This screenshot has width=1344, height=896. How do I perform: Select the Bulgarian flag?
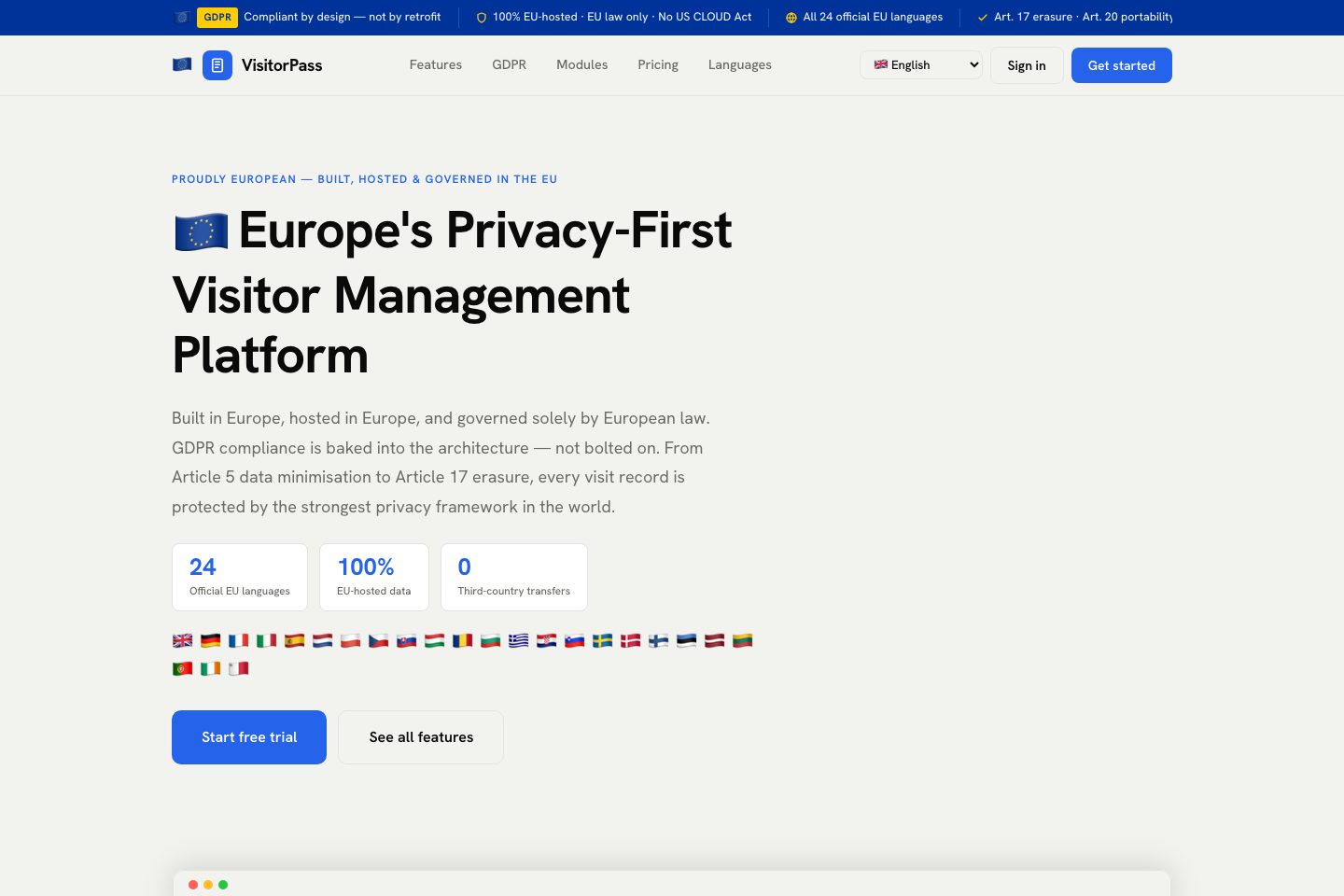click(x=491, y=640)
